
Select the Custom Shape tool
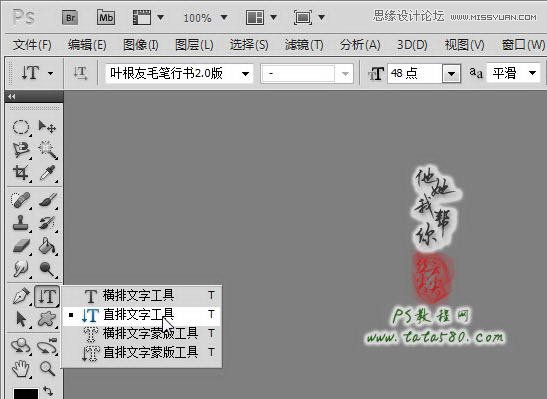pyautogui.click(x=47, y=319)
